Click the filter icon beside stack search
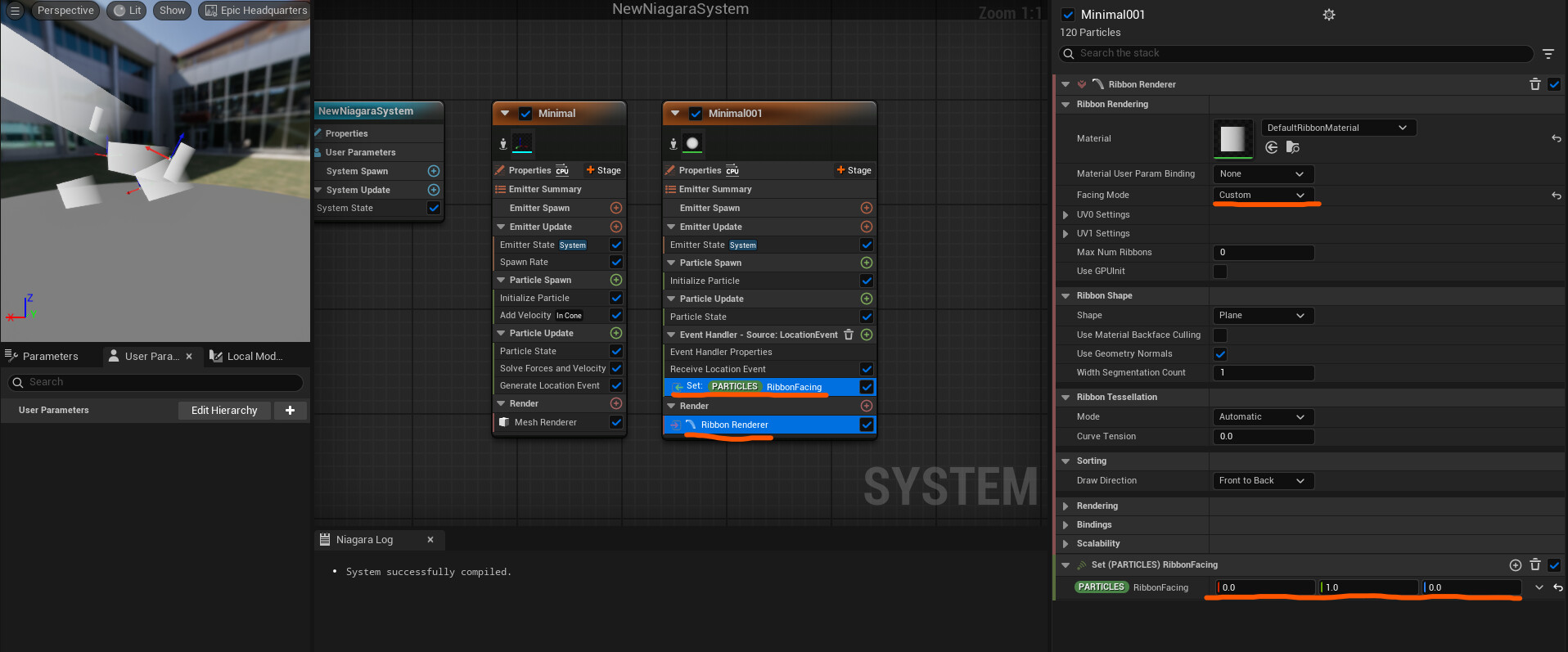Viewport: 1568px width, 652px height. pos(1548,54)
